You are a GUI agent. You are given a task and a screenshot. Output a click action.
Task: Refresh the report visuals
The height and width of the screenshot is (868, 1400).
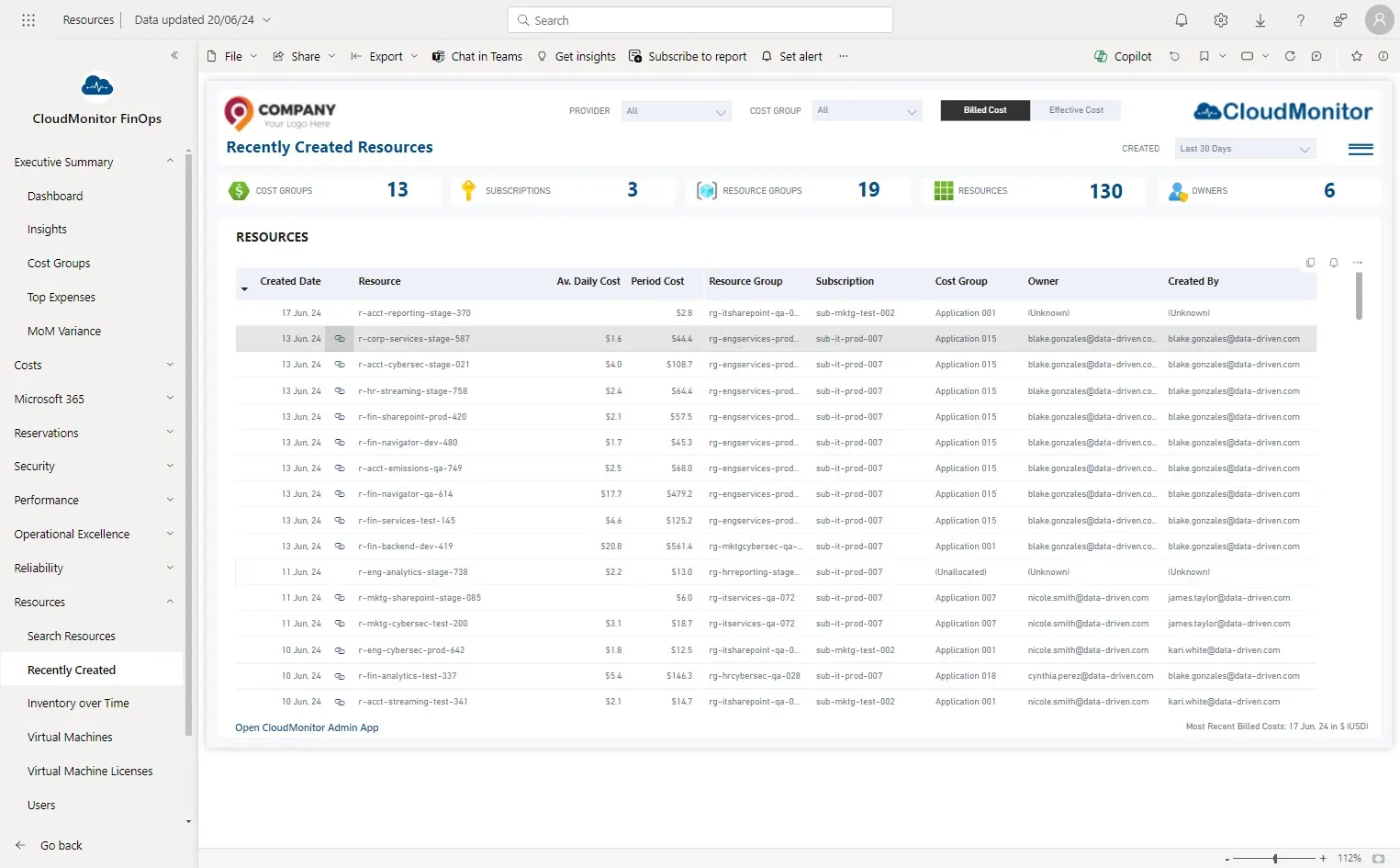(1290, 56)
